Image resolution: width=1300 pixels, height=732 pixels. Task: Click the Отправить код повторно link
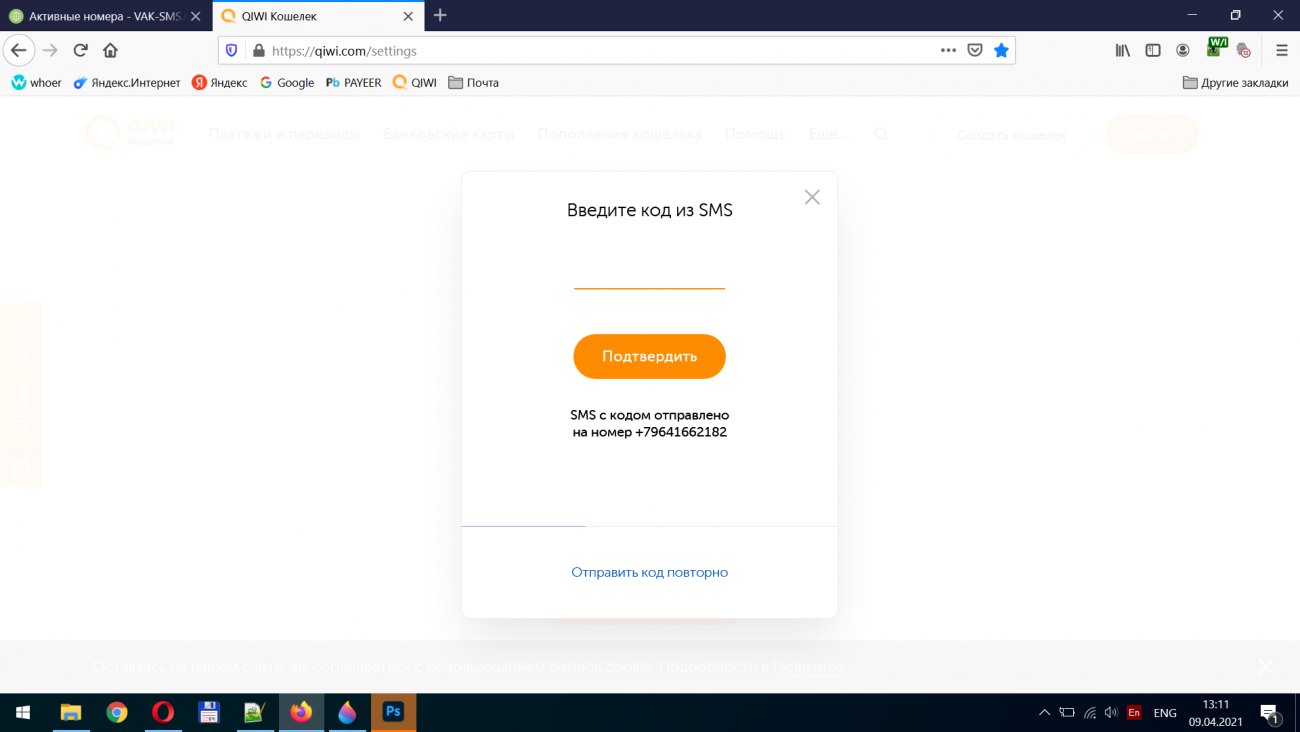649,573
